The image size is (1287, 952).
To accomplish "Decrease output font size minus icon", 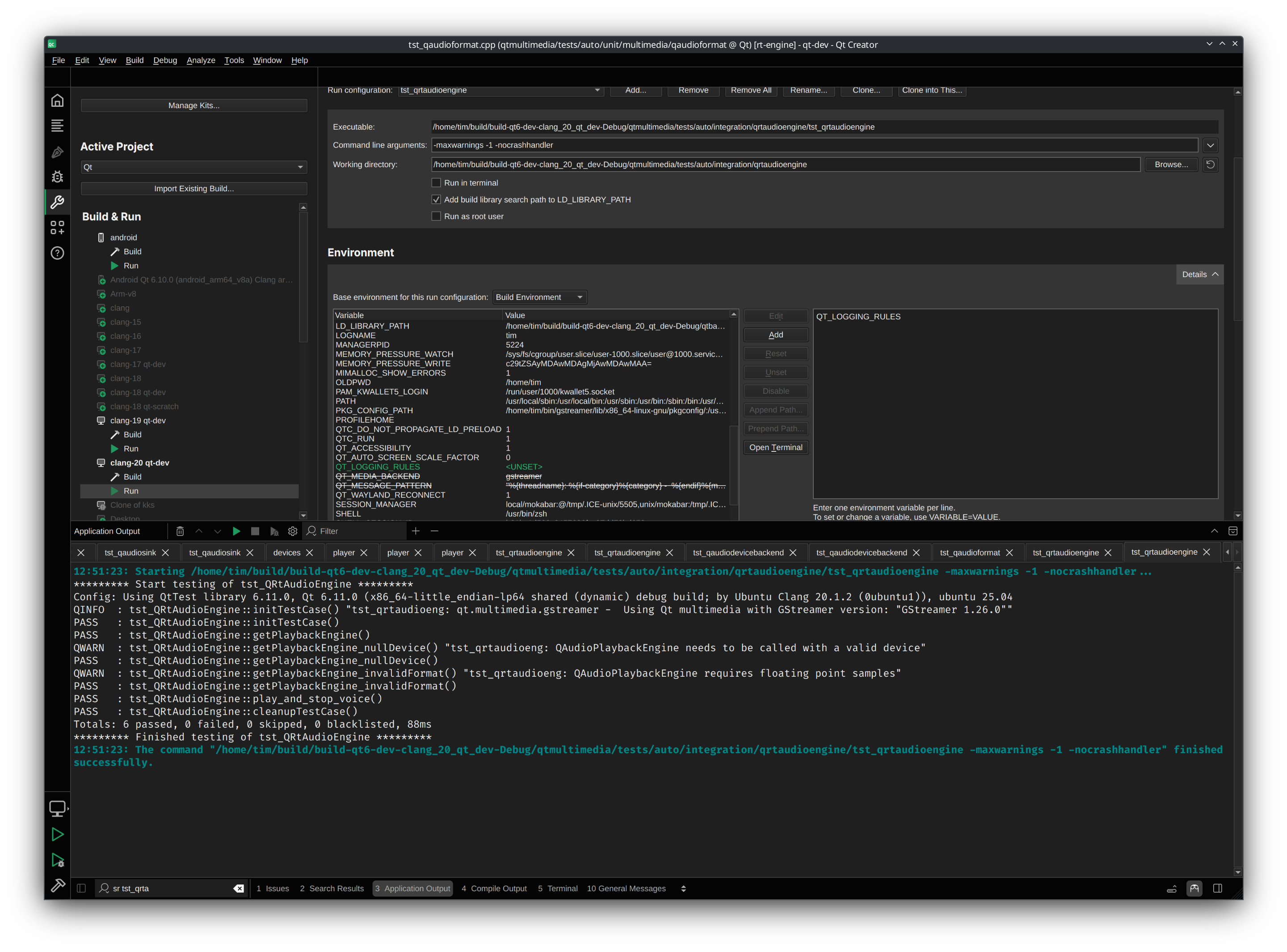I will coord(434,531).
